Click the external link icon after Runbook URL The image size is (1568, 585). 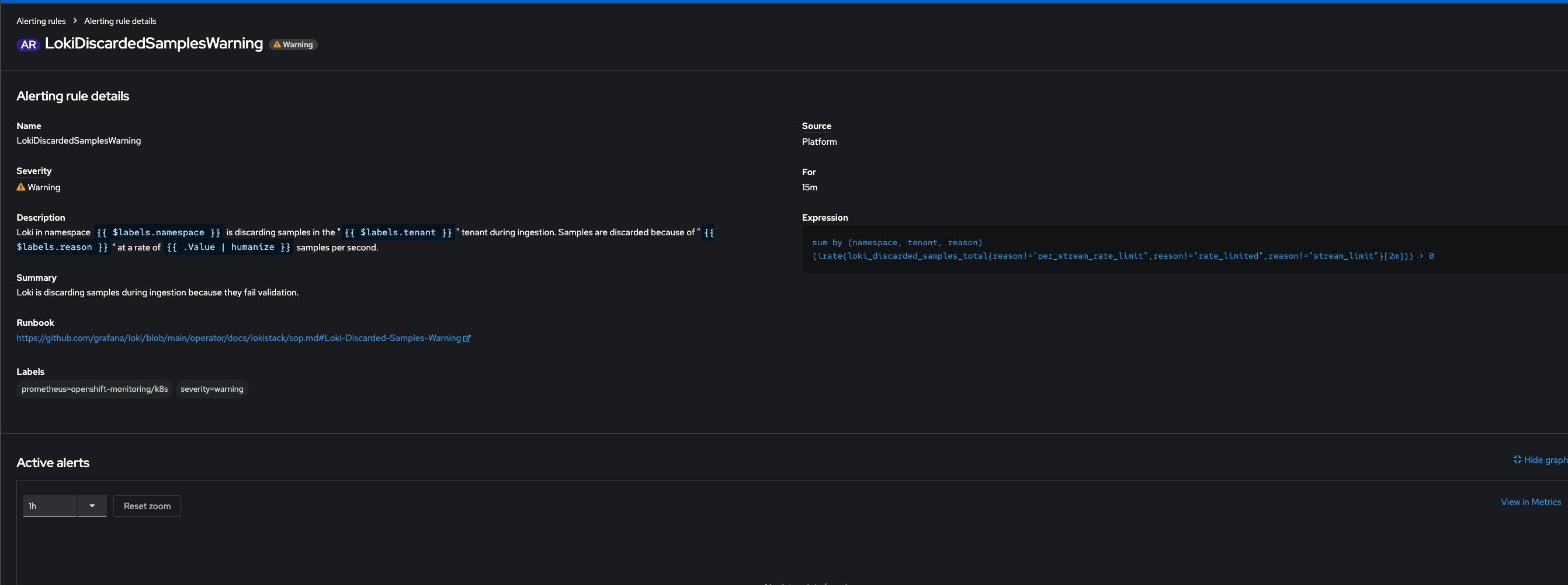(467, 339)
